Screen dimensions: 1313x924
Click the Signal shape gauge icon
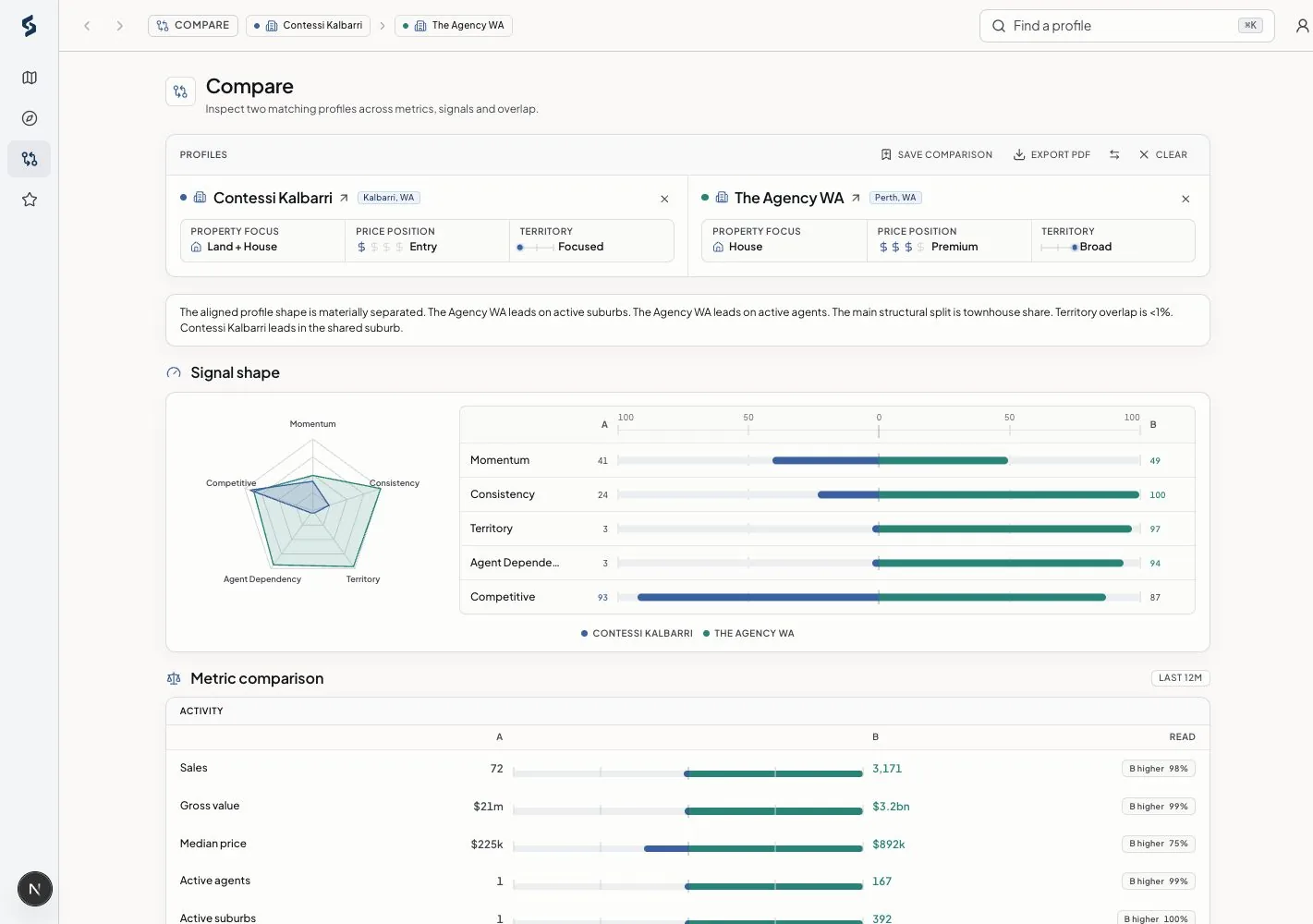click(x=174, y=372)
